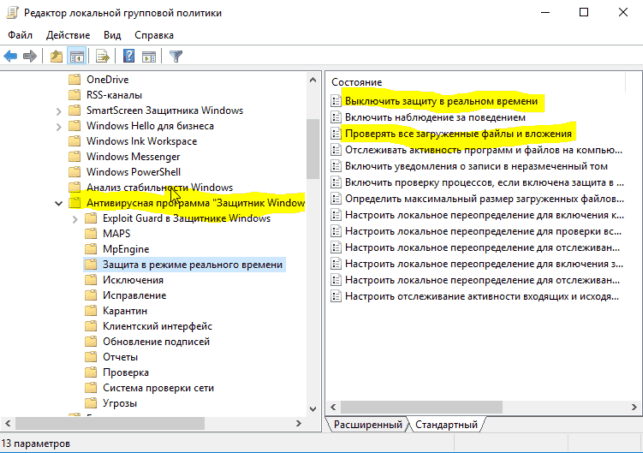Click policy list horizontal scrollbar thumb
The height and width of the screenshot is (453, 643).
(422, 407)
